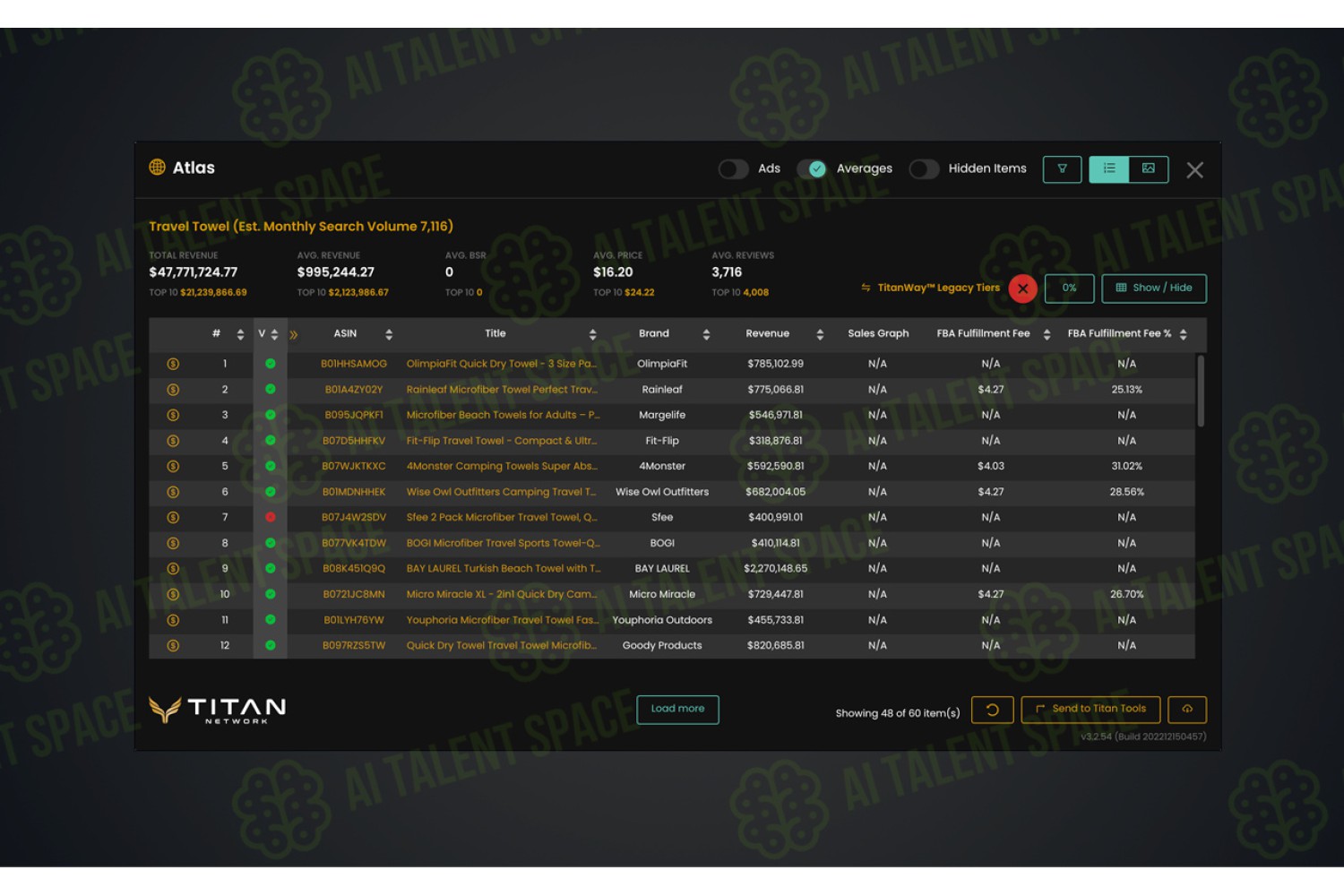Click dollar coin icon in row 6

173,492
